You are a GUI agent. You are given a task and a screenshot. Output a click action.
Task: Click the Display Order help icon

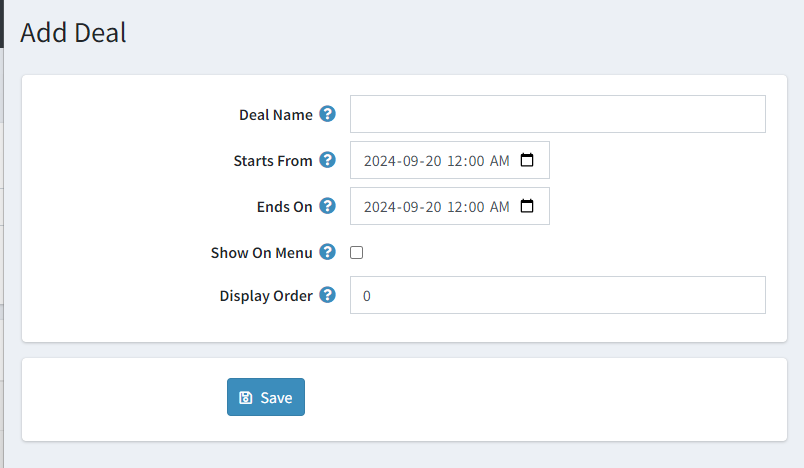[x=327, y=295]
